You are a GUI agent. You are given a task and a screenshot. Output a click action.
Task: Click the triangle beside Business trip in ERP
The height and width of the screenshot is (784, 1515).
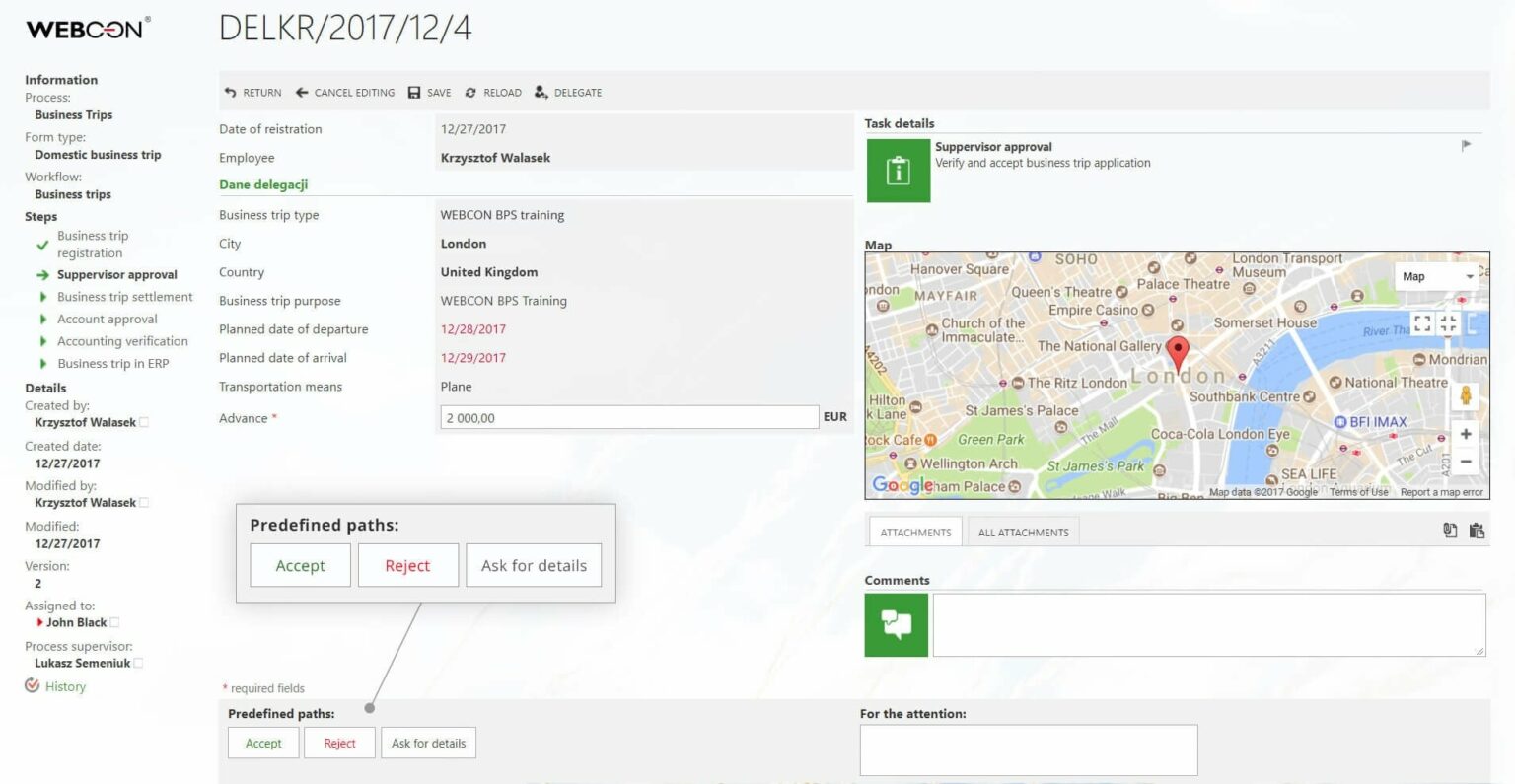(x=42, y=364)
